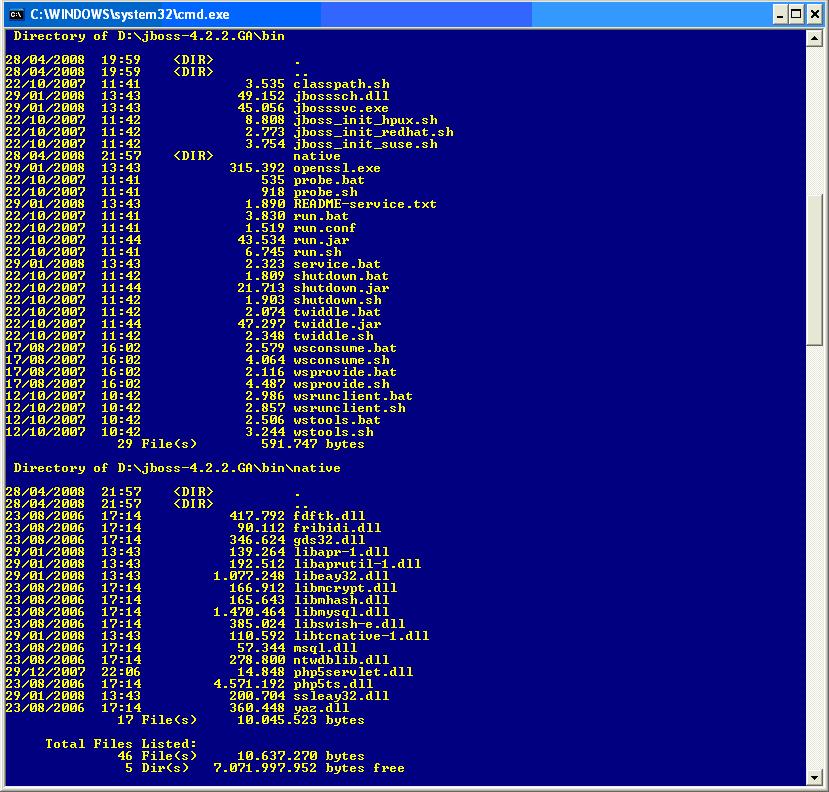The width and height of the screenshot is (829, 792).
Task: Click the libapr-1.dll file name
Action: tap(342, 552)
